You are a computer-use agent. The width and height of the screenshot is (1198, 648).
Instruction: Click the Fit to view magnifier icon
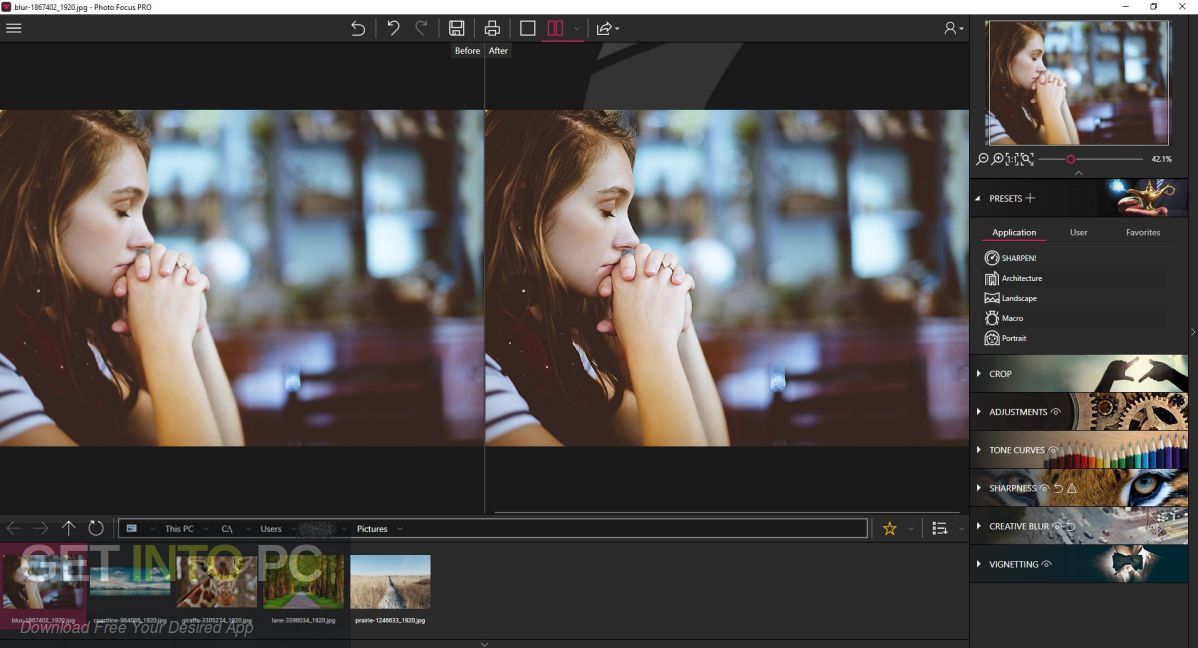1027,159
